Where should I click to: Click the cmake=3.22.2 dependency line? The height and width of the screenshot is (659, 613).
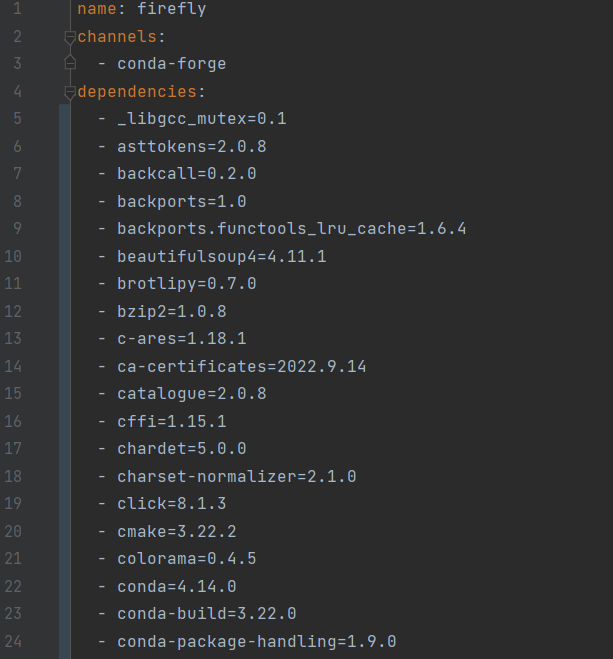[177, 532]
